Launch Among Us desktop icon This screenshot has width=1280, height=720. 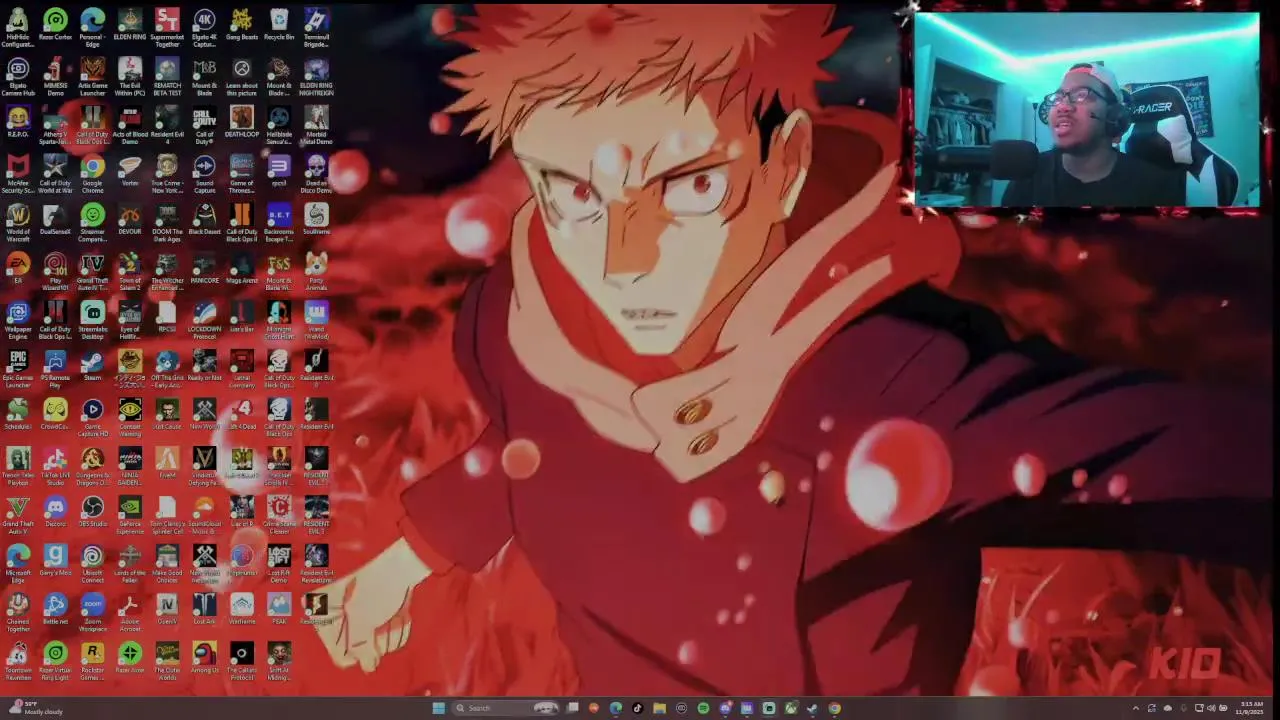click(205, 660)
